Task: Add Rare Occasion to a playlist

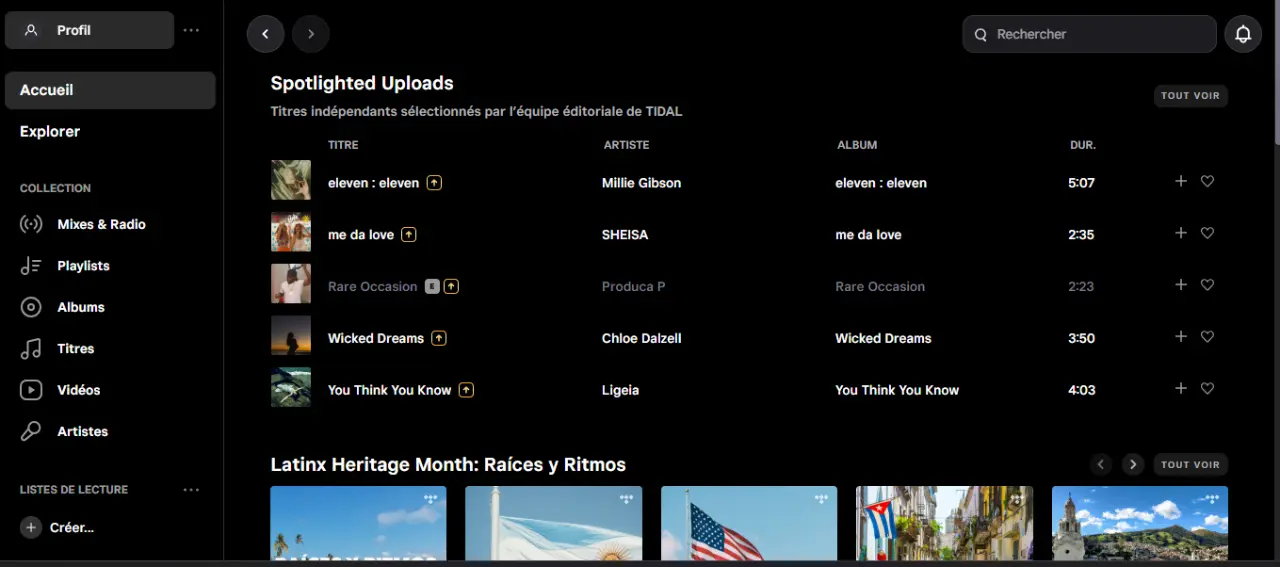Action: pos(1181,285)
